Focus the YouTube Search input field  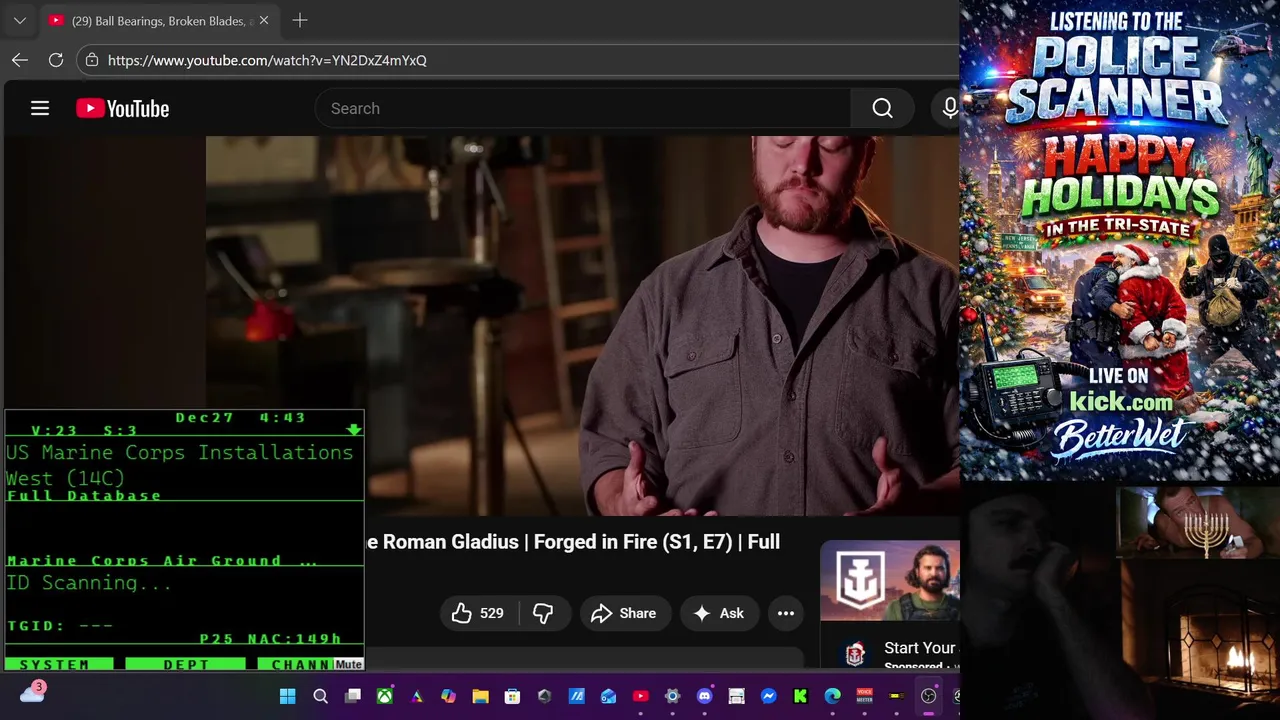[x=583, y=108]
